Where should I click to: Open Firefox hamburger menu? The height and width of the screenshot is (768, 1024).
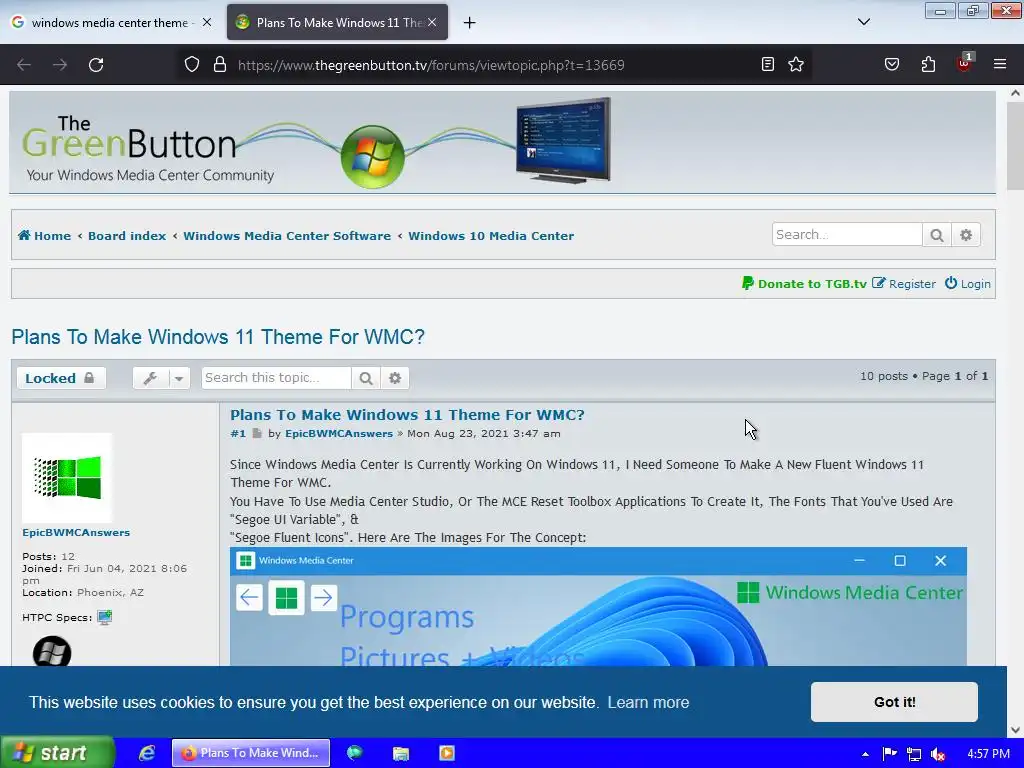(1000, 64)
